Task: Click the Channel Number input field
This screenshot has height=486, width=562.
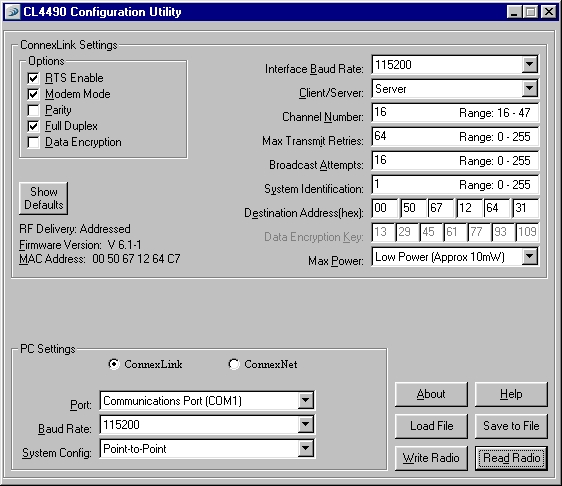Action: tap(455, 113)
